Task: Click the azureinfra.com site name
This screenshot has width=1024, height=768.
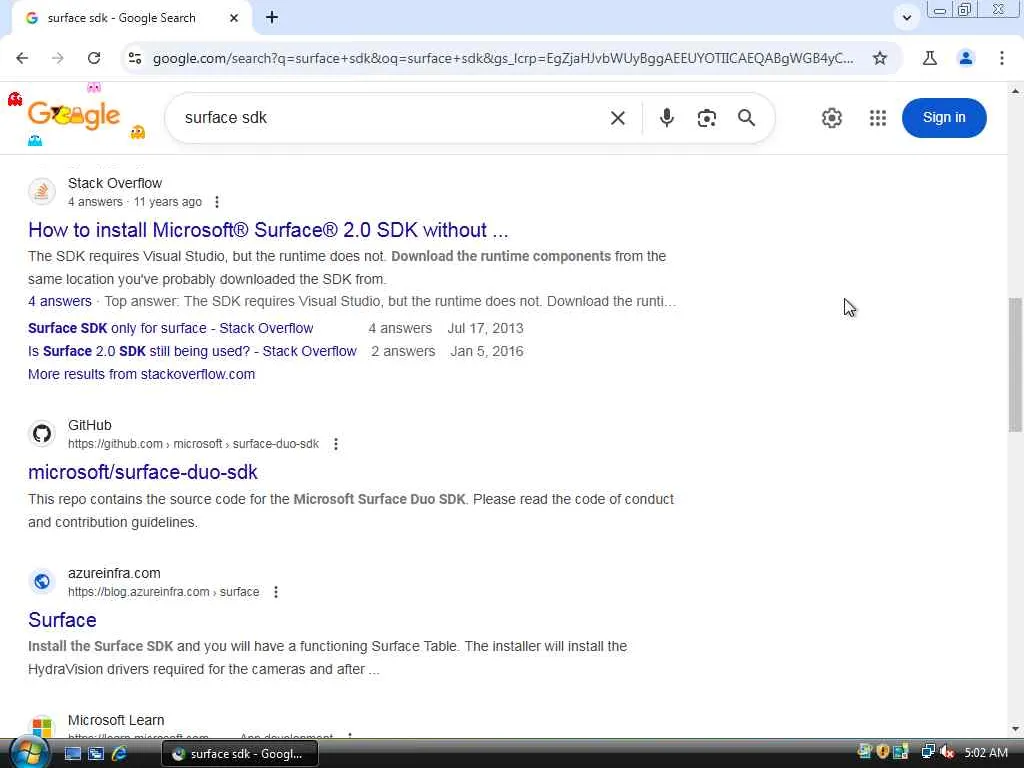Action: pos(114,573)
